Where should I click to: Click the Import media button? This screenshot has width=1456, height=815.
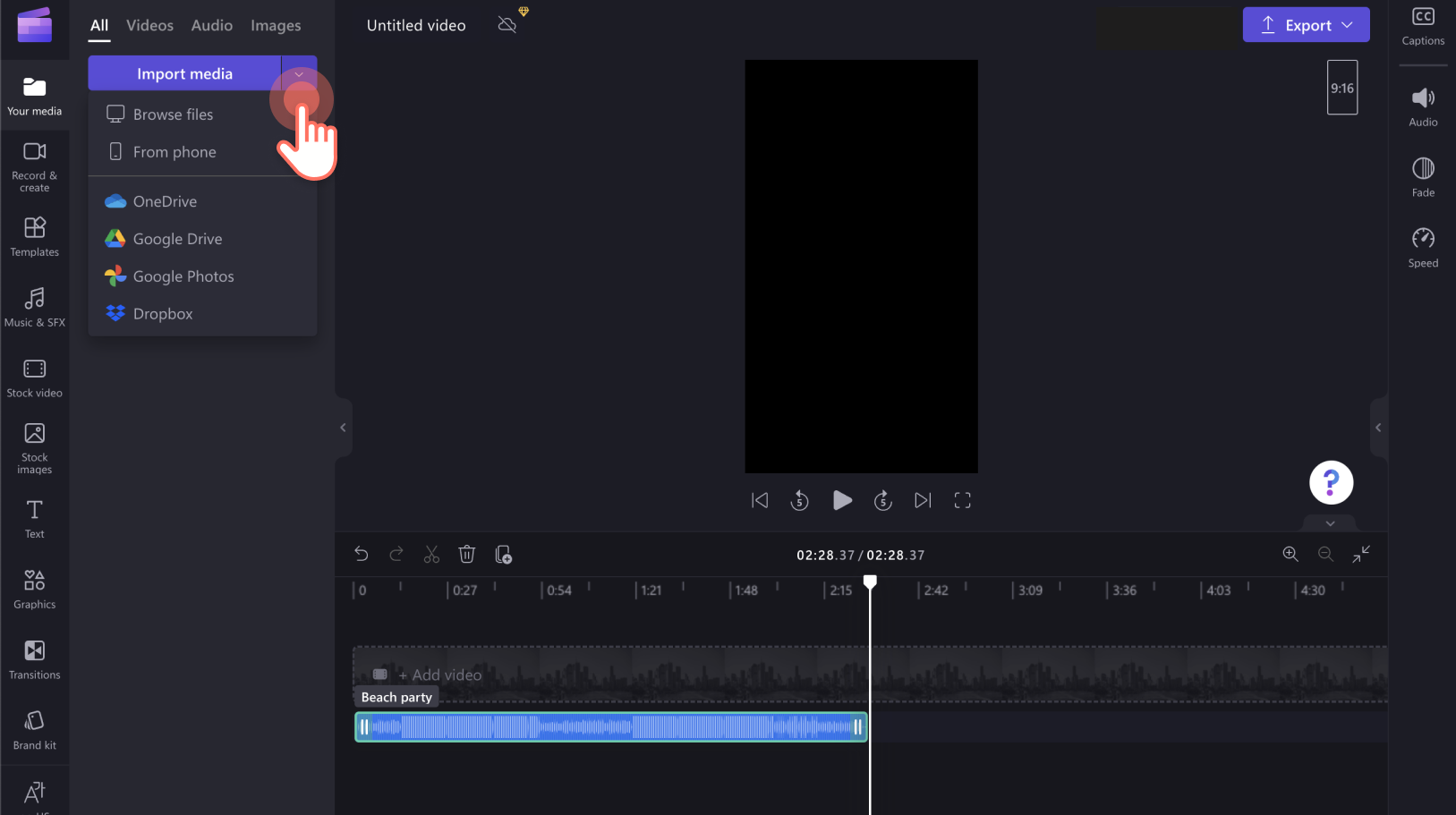pyautogui.click(x=184, y=73)
